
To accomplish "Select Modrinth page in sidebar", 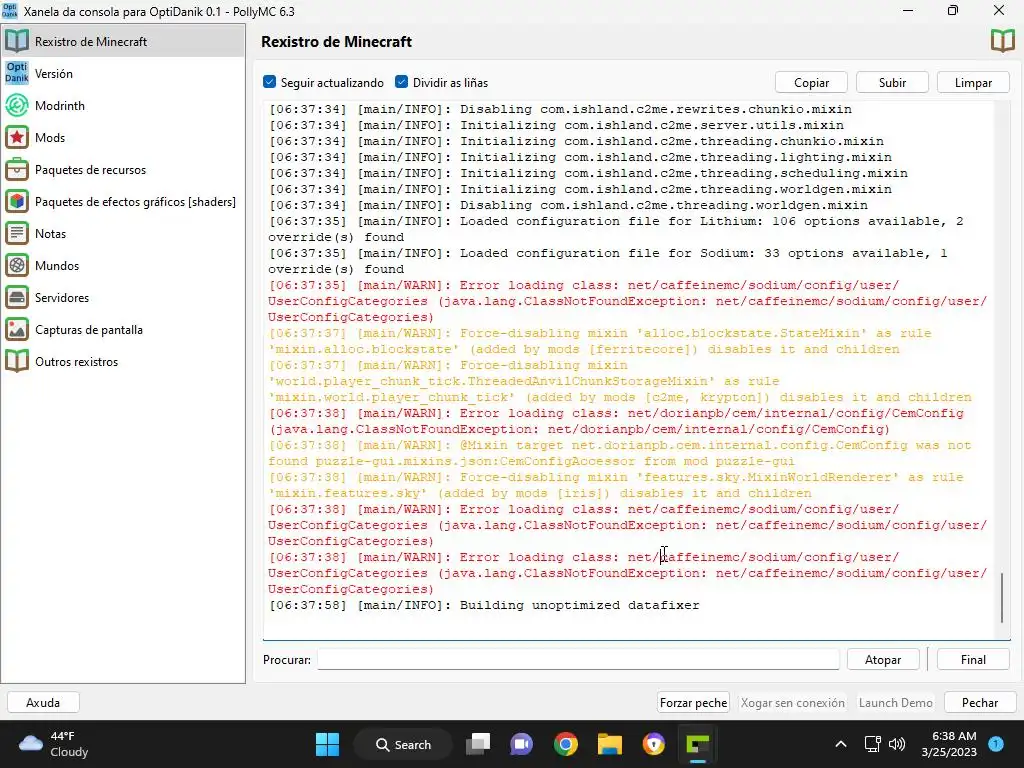I will (123, 105).
